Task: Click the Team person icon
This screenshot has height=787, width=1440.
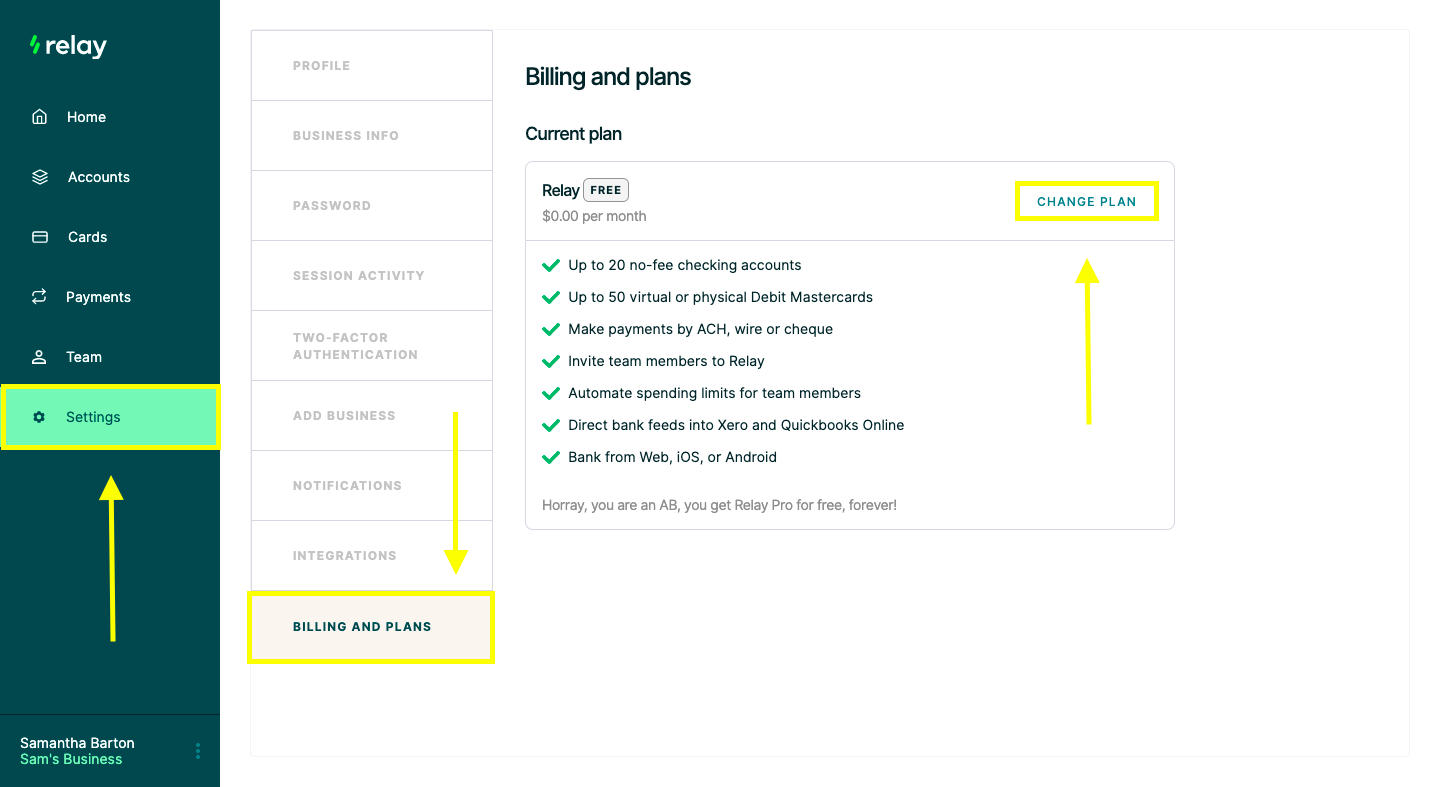Action: [40, 357]
